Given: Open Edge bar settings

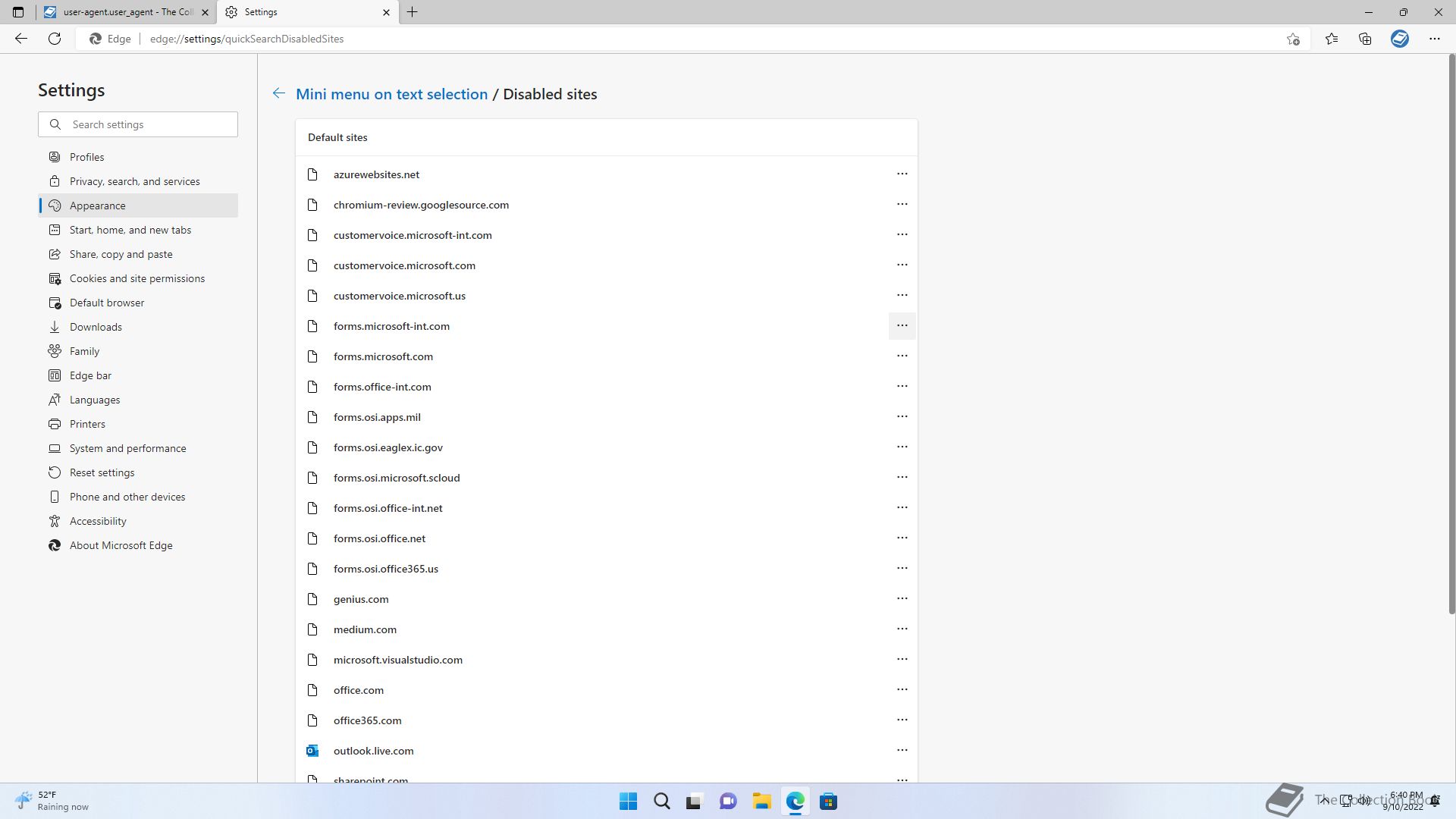Looking at the screenshot, I should coord(138,375).
